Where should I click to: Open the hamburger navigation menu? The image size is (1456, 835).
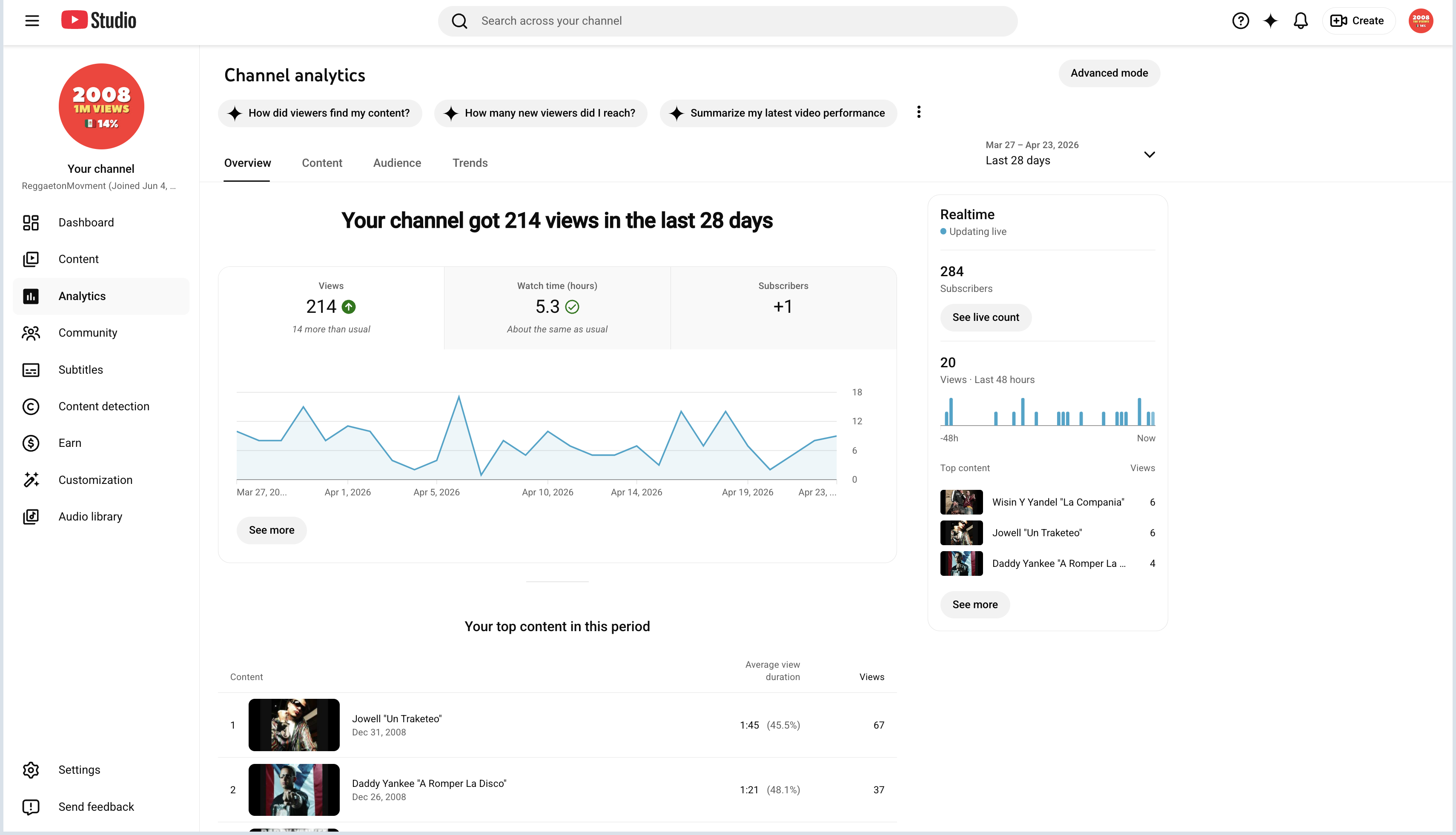pyautogui.click(x=32, y=21)
